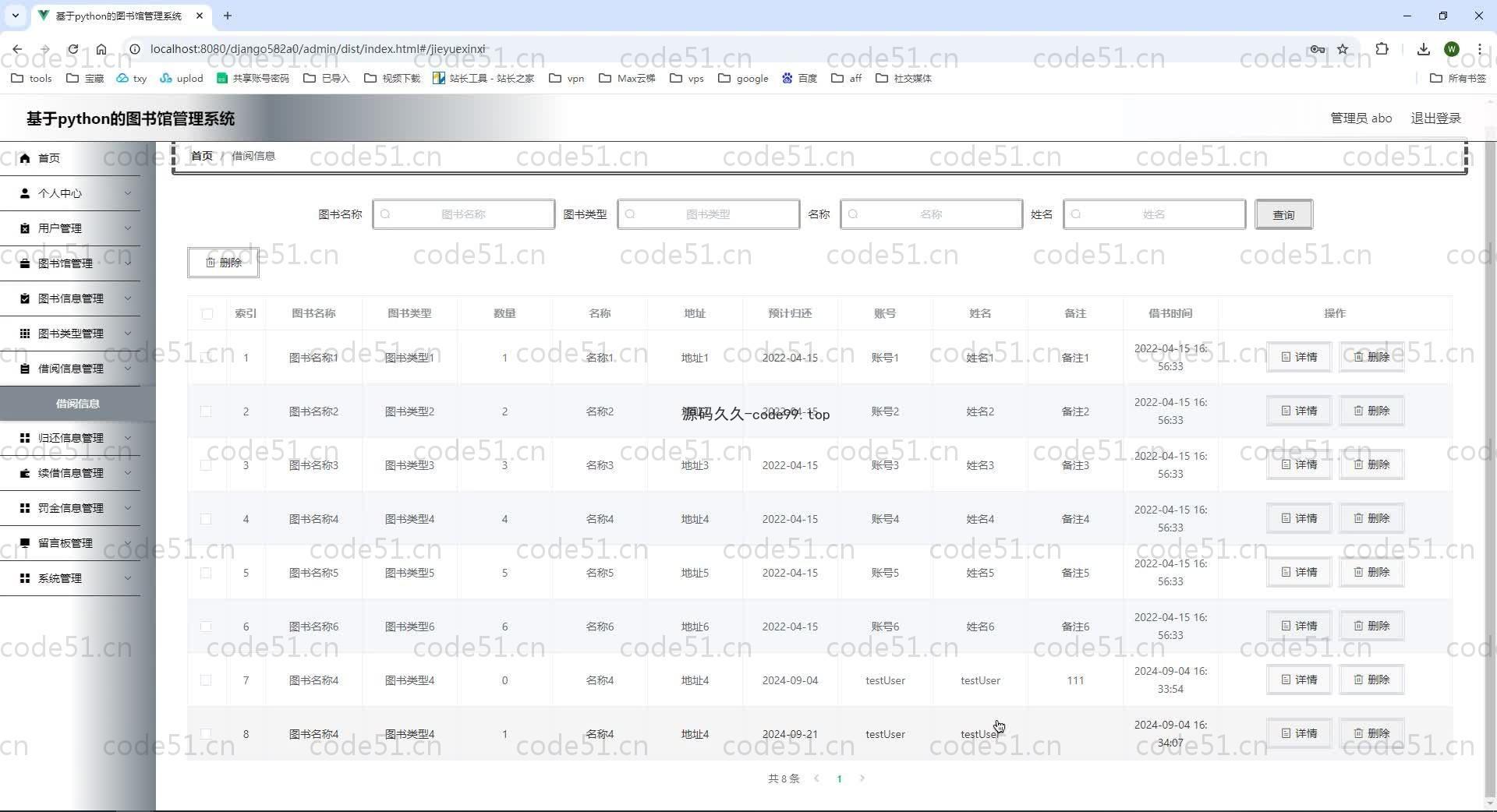This screenshot has width=1497, height=812.
Task: Expand the 图书类型管理 menu chevron
Action: (x=128, y=334)
